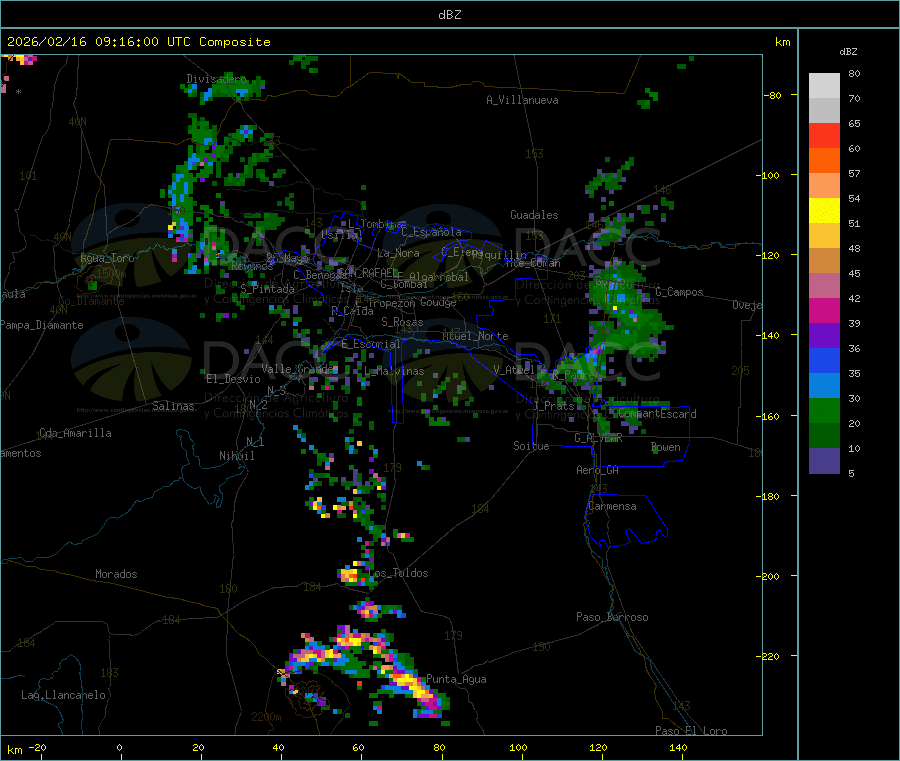Click the 'Agua_Toro' map label

[x=107, y=258]
